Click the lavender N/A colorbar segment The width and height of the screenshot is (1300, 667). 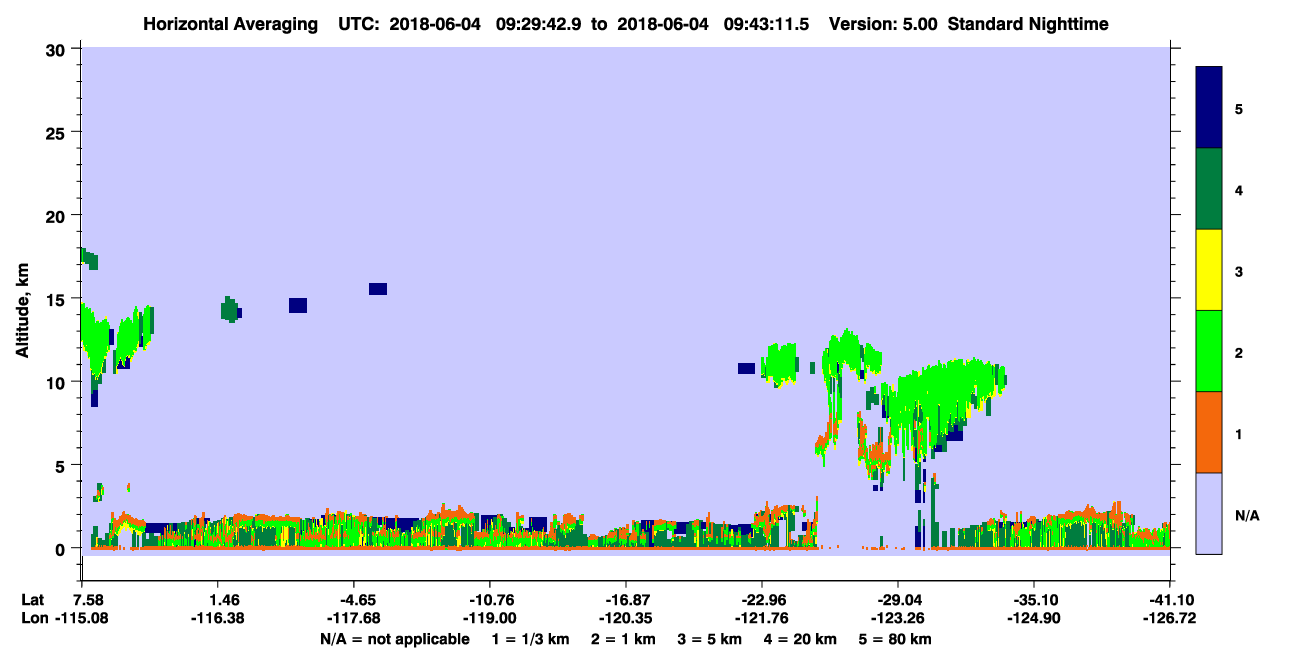pyautogui.click(x=1209, y=512)
